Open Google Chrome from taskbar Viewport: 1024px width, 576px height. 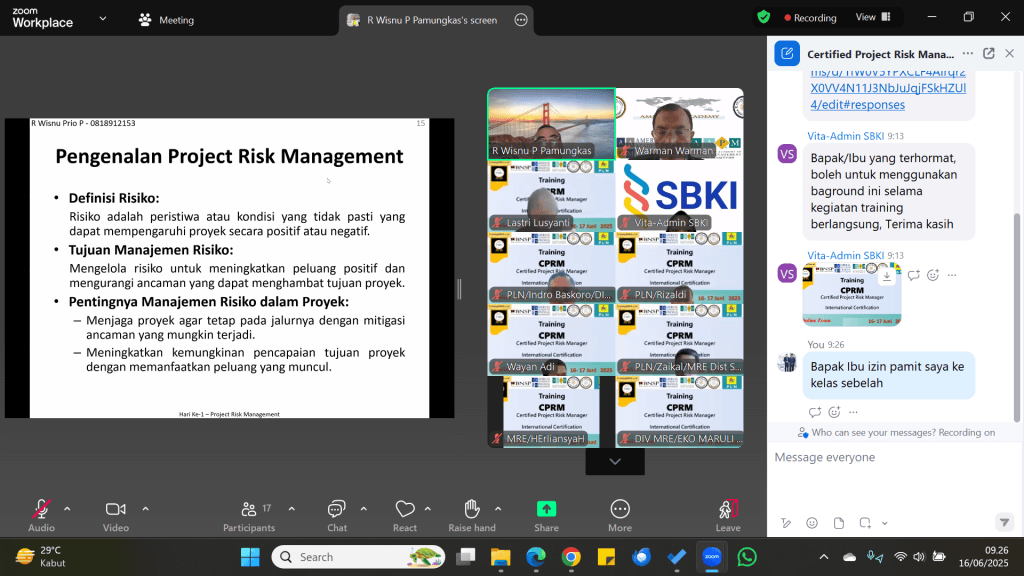(x=571, y=557)
